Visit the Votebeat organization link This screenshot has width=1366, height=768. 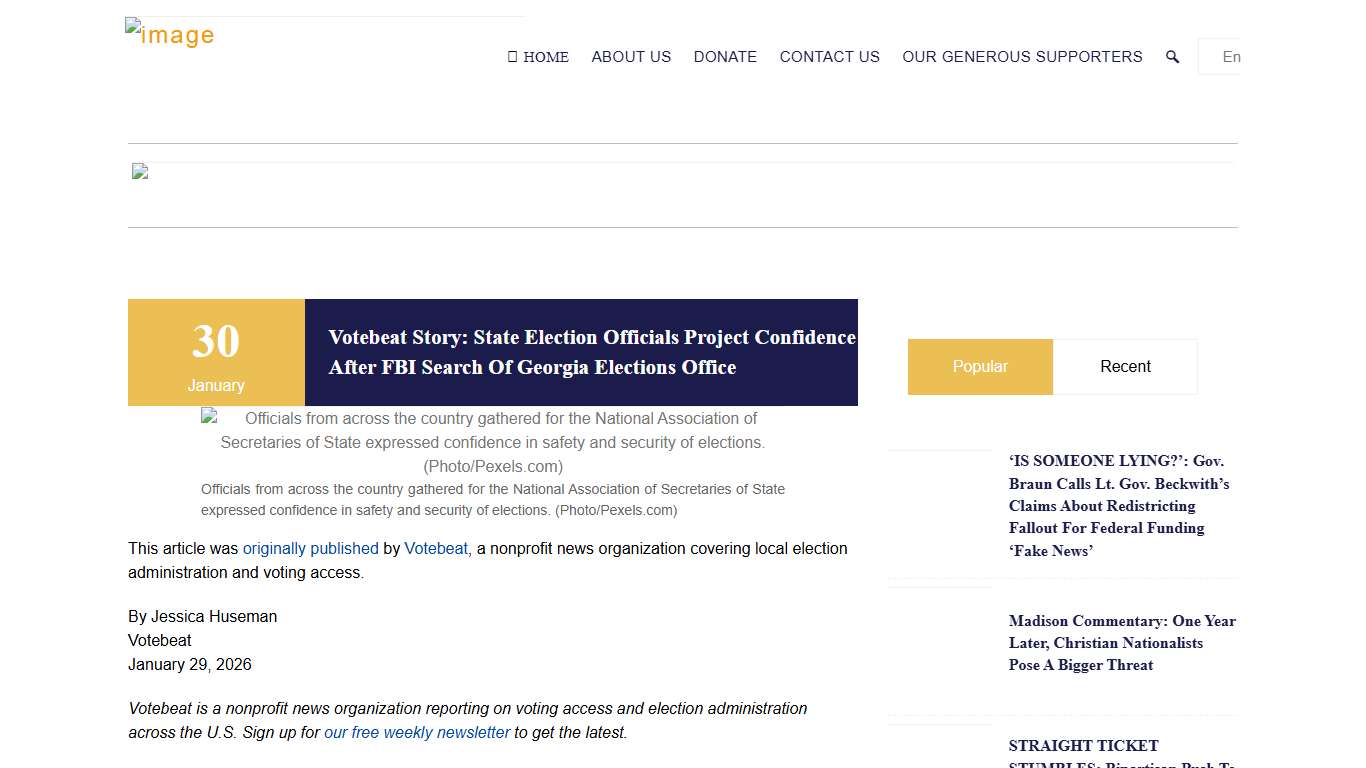[436, 549]
